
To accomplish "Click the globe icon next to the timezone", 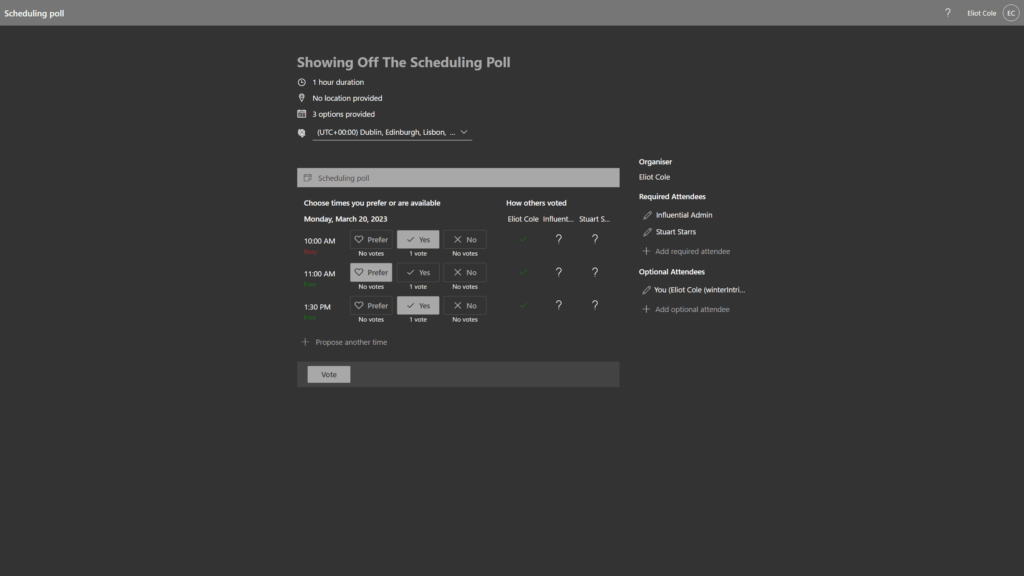I will (x=303, y=131).
